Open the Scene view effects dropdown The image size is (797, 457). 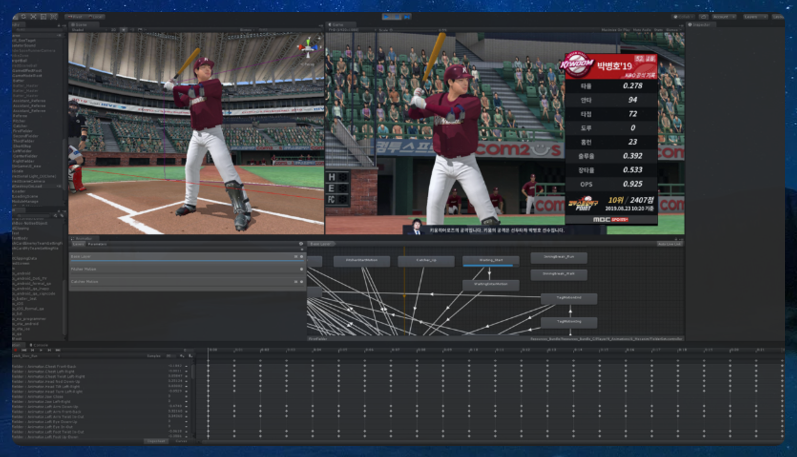pyautogui.click(x=141, y=29)
